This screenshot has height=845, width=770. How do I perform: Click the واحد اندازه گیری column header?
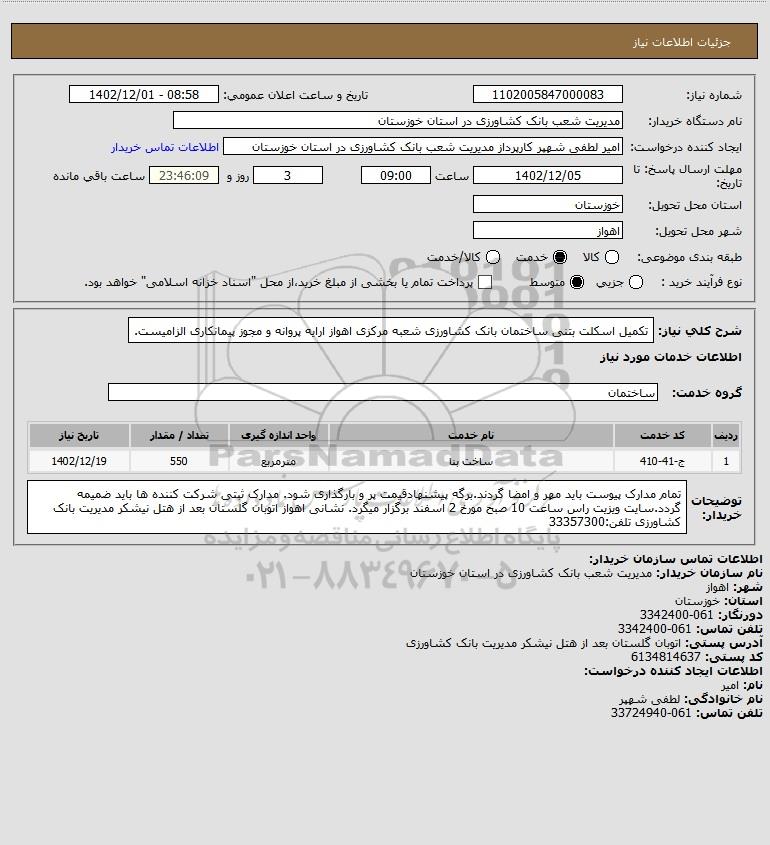coord(279,435)
